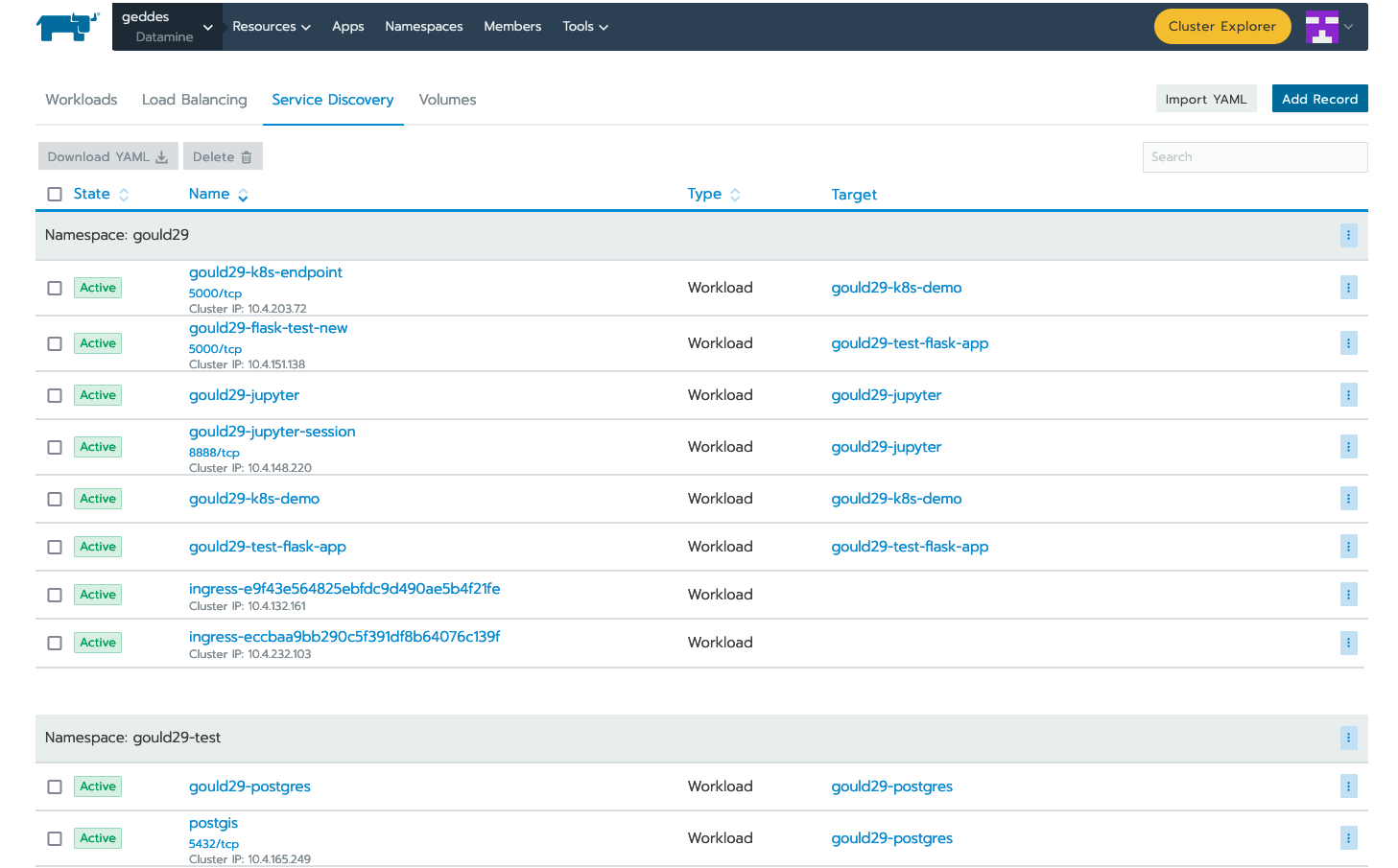The width and height of the screenshot is (1398, 868).
Task: Check the checkbox for gould29-jupyter-session row
Action: coord(55,446)
